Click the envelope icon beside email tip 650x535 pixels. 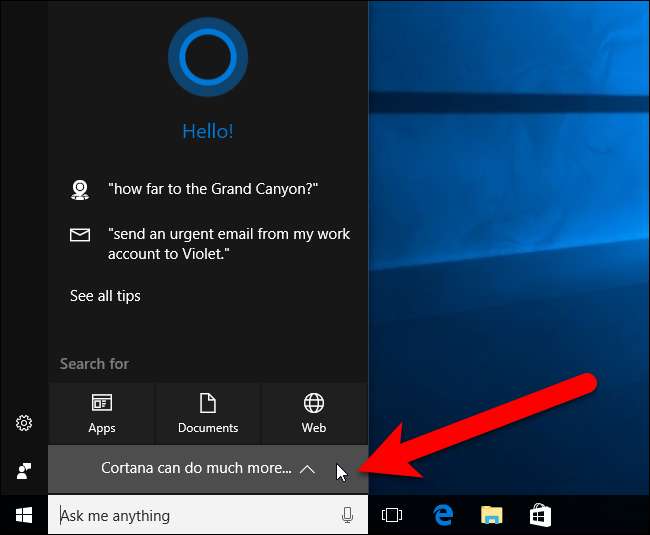tap(79, 236)
